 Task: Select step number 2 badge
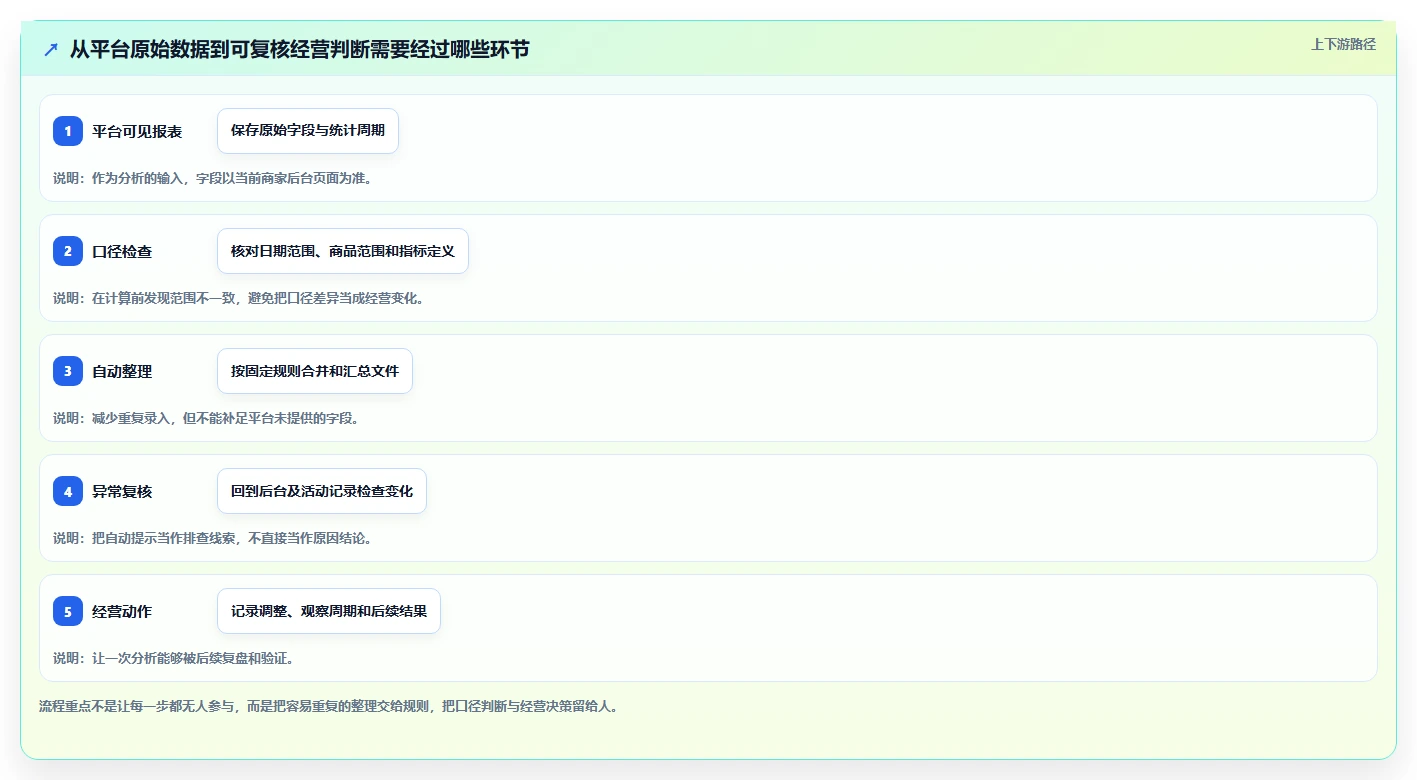[68, 251]
